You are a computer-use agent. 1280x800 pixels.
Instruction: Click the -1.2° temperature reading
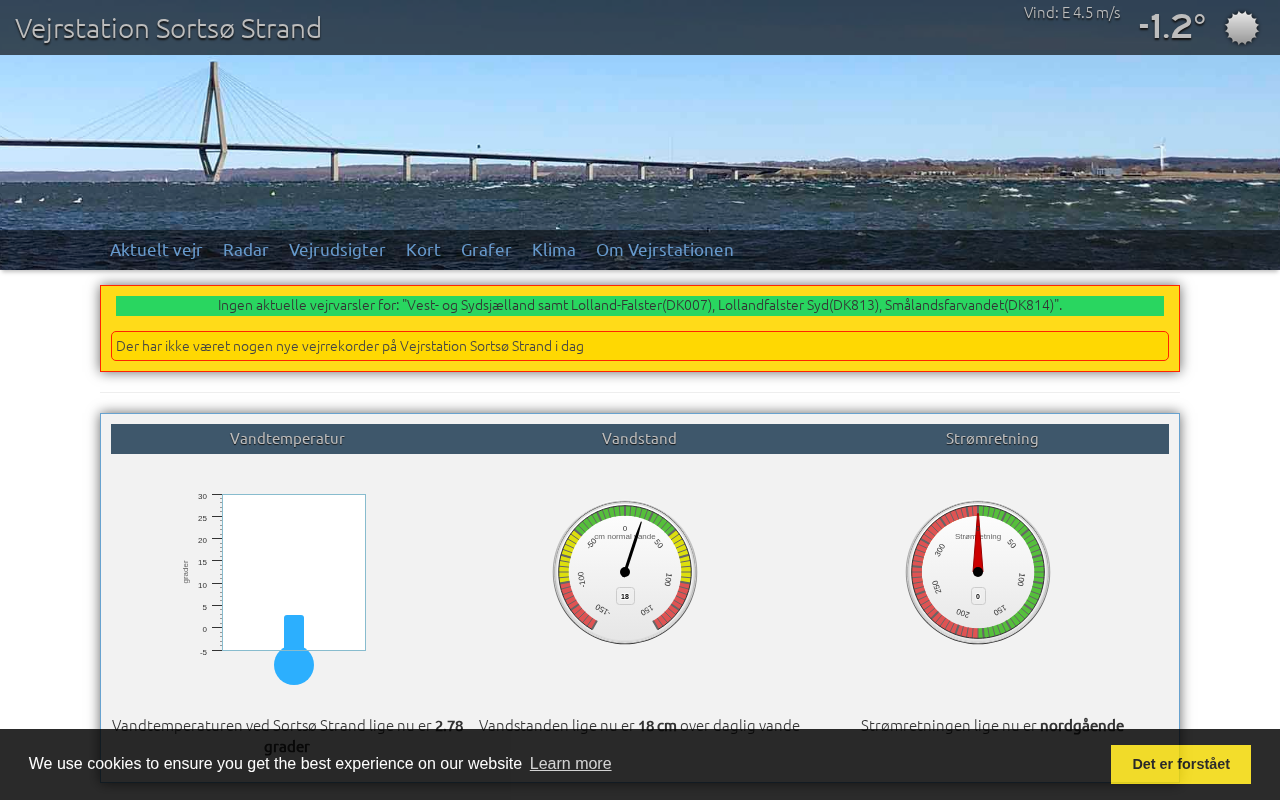point(1172,27)
